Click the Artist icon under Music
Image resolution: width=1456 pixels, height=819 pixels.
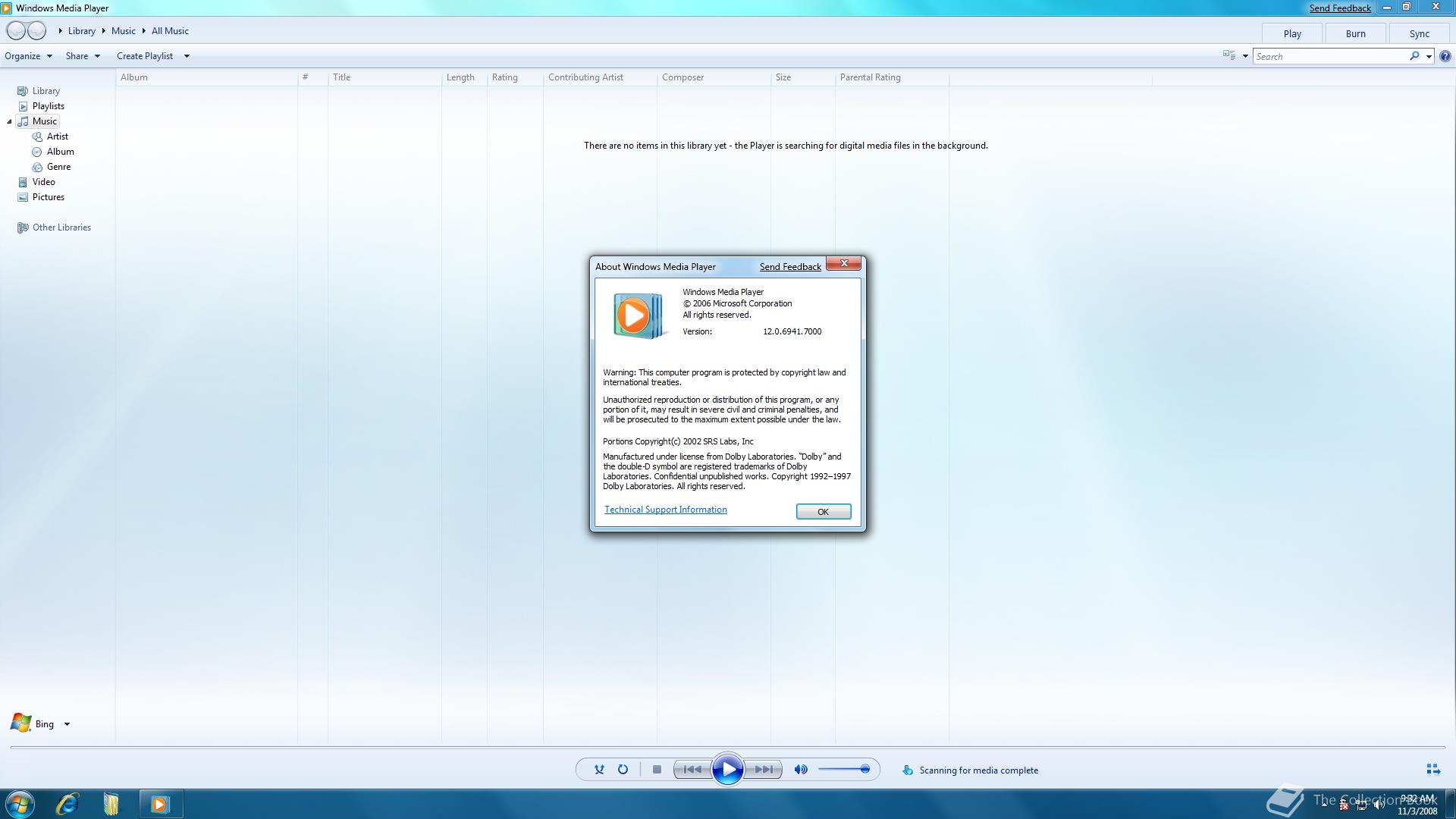click(37, 136)
